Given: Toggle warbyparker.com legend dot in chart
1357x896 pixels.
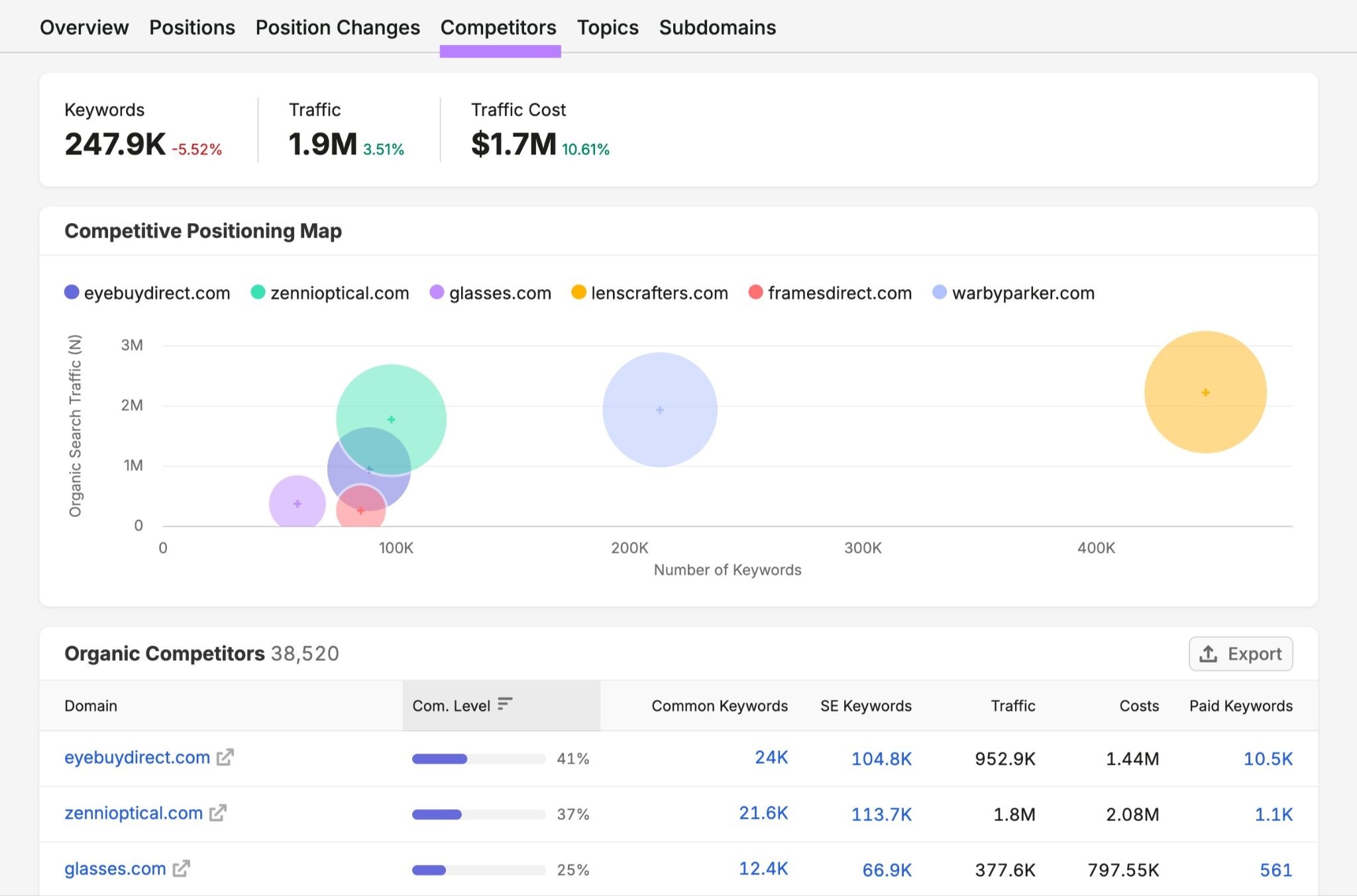Looking at the screenshot, I should click(x=940, y=292).
